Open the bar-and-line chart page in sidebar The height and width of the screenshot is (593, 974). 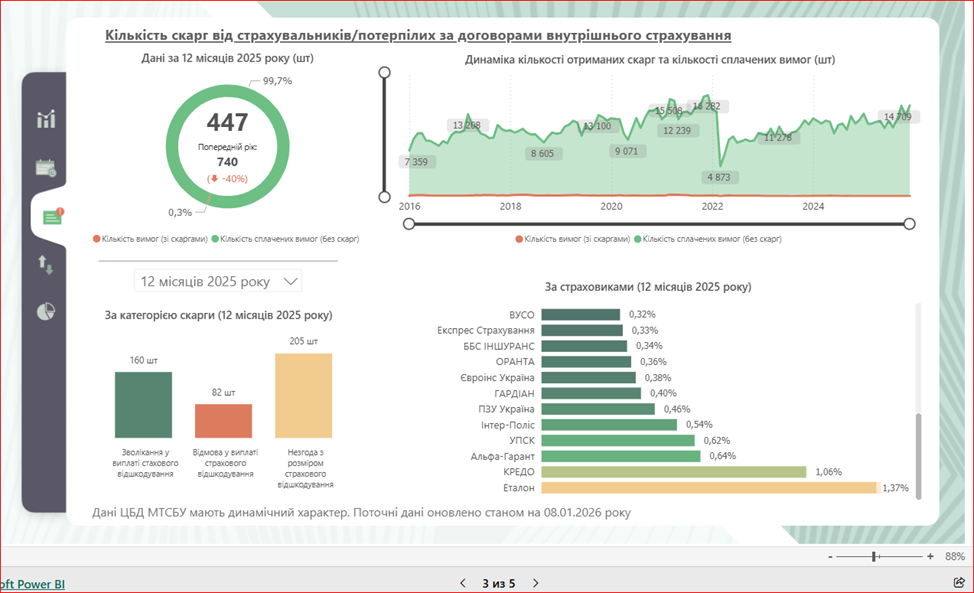[46, 120]
